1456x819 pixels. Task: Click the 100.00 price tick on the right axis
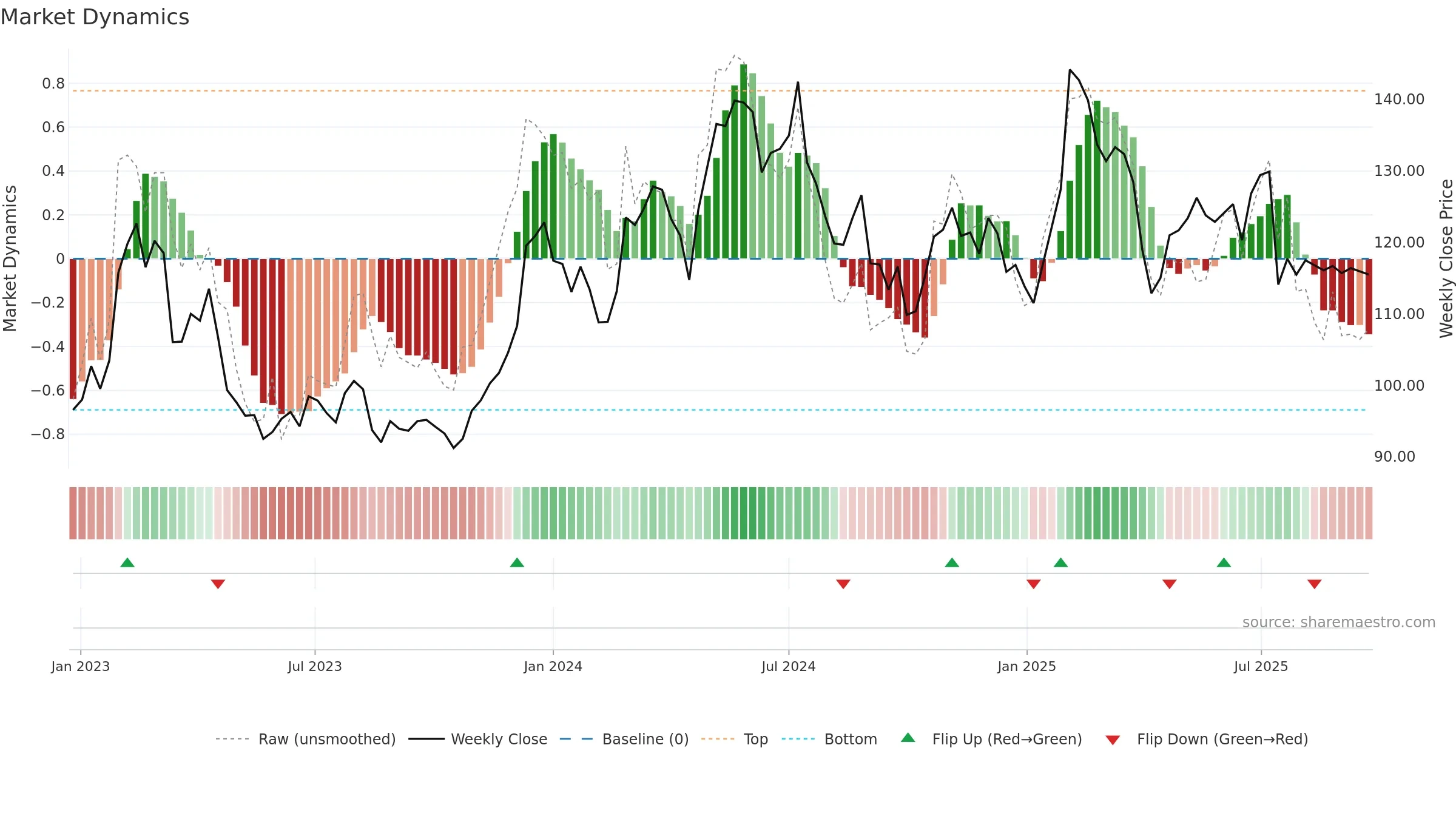coord(1400,386)
